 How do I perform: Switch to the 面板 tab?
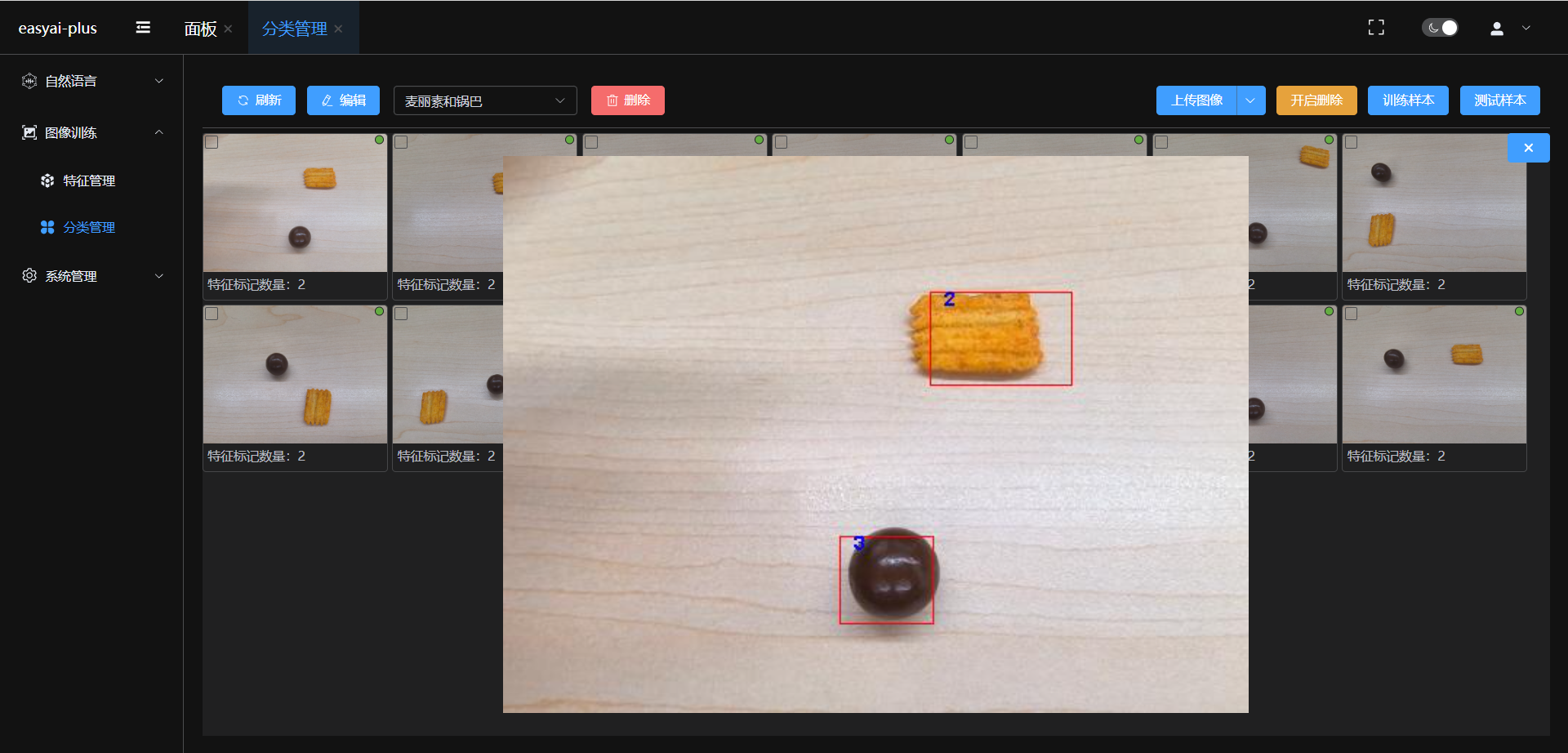pyautogui.click(x=200, y=29)
